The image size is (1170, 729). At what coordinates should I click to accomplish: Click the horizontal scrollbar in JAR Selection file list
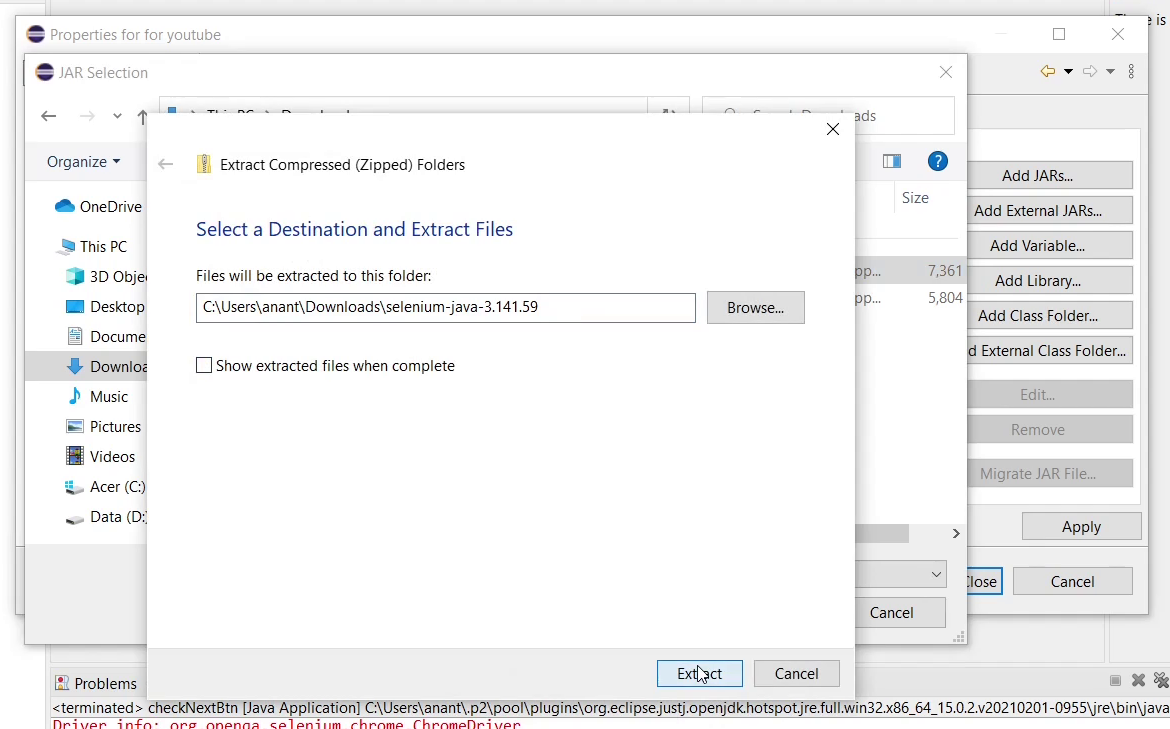[881, 534]
